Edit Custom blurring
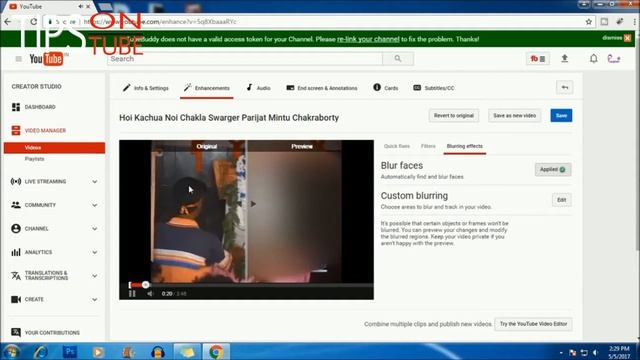Image resolution: width=640 pixels, height=360 pixels. coord(562,200)
